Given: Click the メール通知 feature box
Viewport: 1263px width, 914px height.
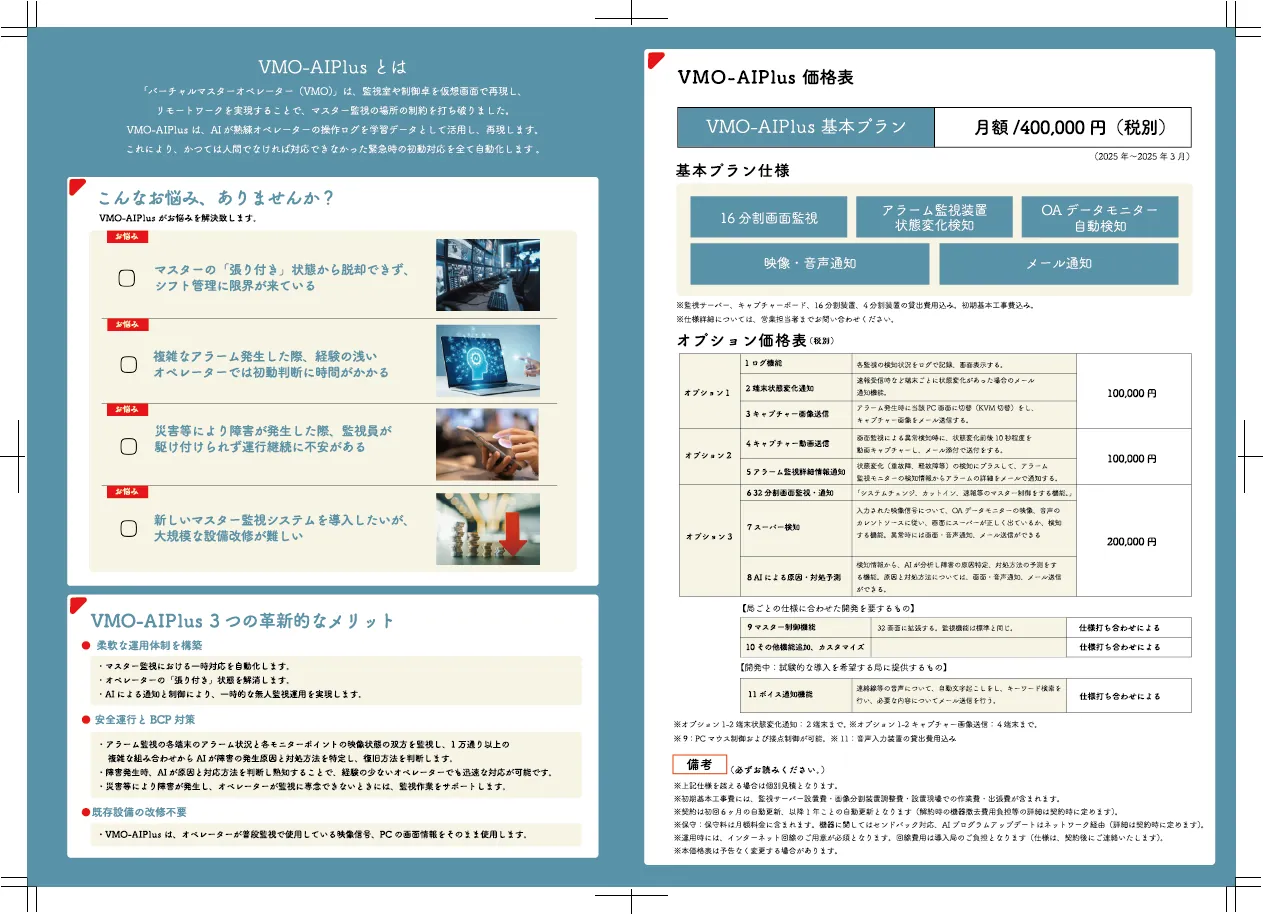Looking at the screenshot, I should click(x=1059, y=263).
